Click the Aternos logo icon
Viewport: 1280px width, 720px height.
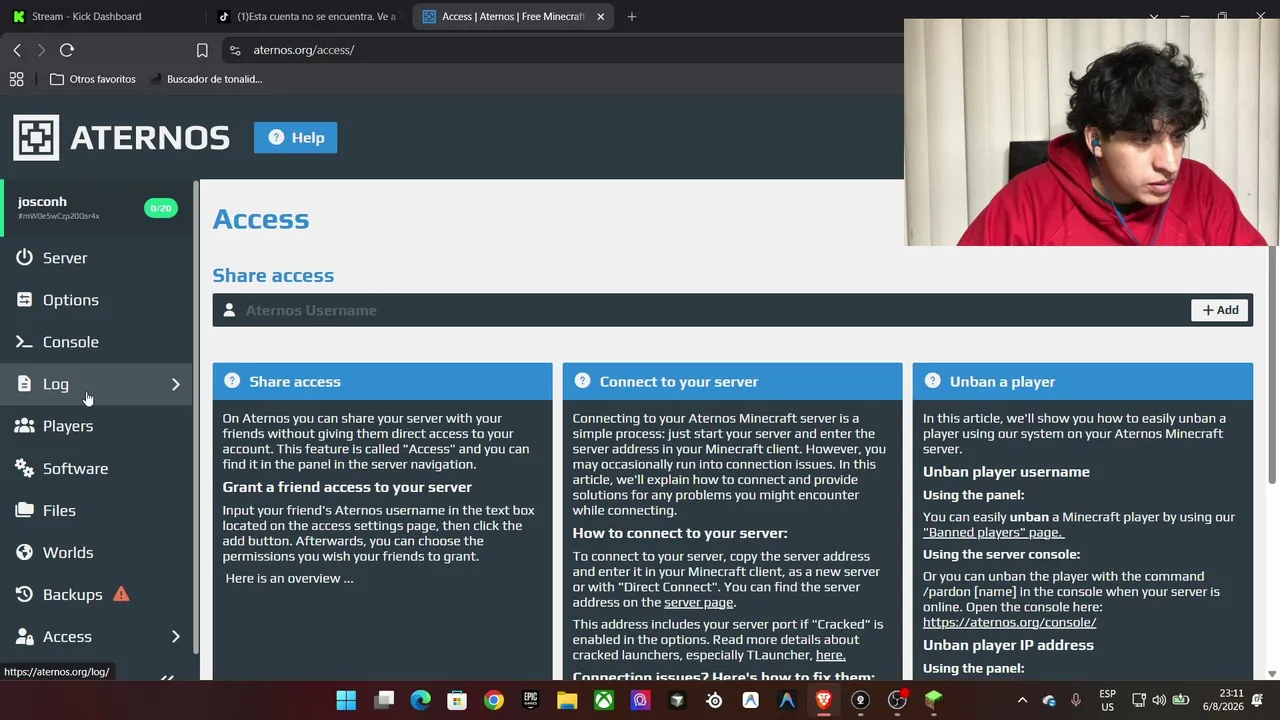(36, 138)
